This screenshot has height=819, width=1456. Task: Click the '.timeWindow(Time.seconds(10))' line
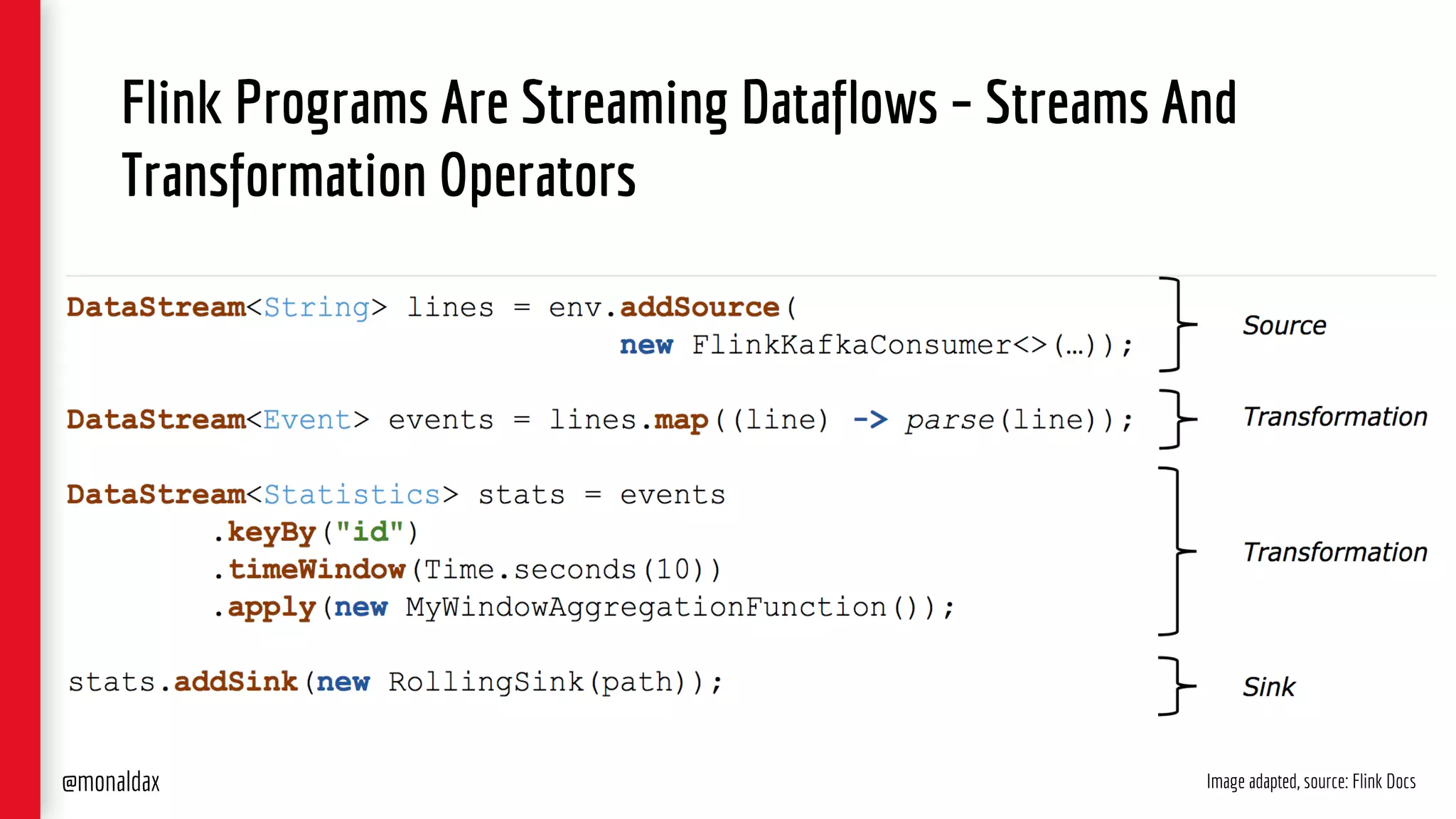point(467,569)
